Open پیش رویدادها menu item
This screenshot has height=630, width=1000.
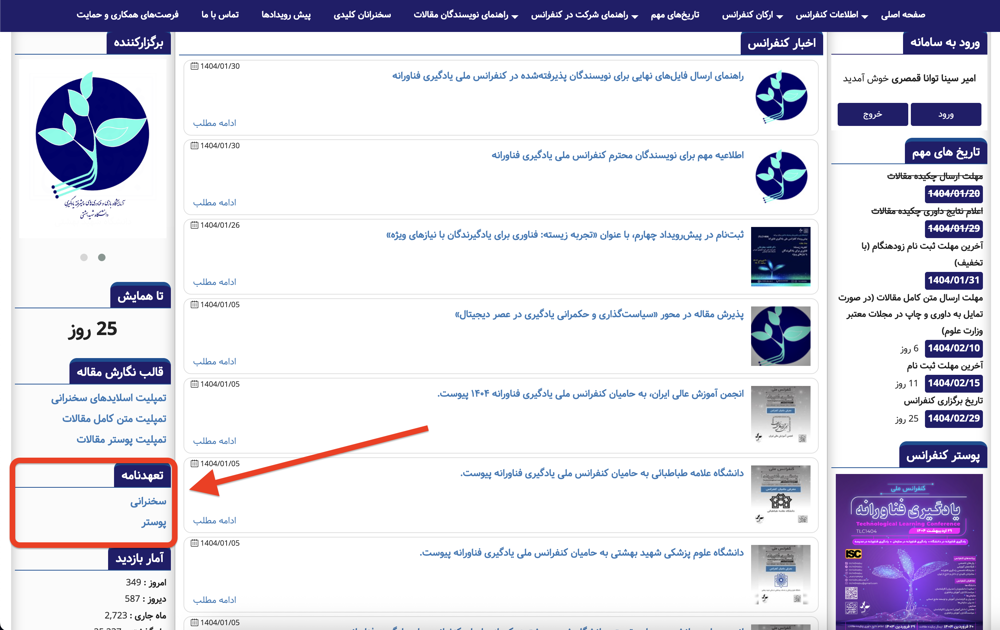point(286,15)
